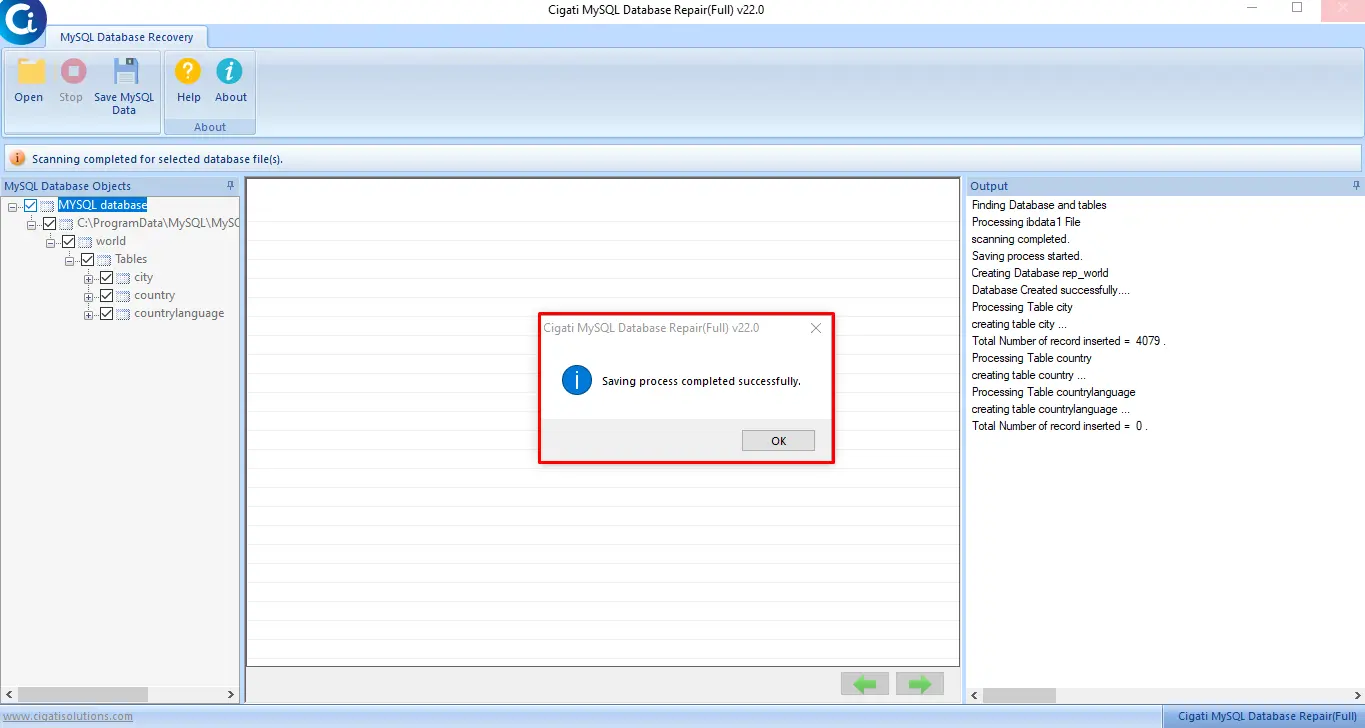This screenshot has height=728, width=1365.
Task: Click the countrylanguage table icon
Action: tap(123, 314)
